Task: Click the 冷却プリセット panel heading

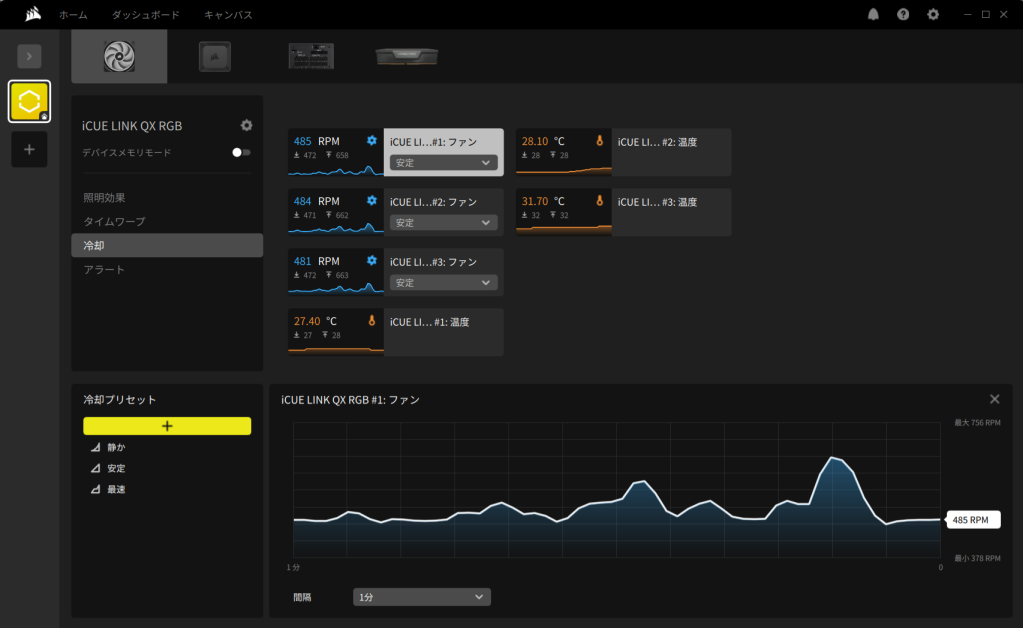Action: pyautogui.click(x=120, y=399)
